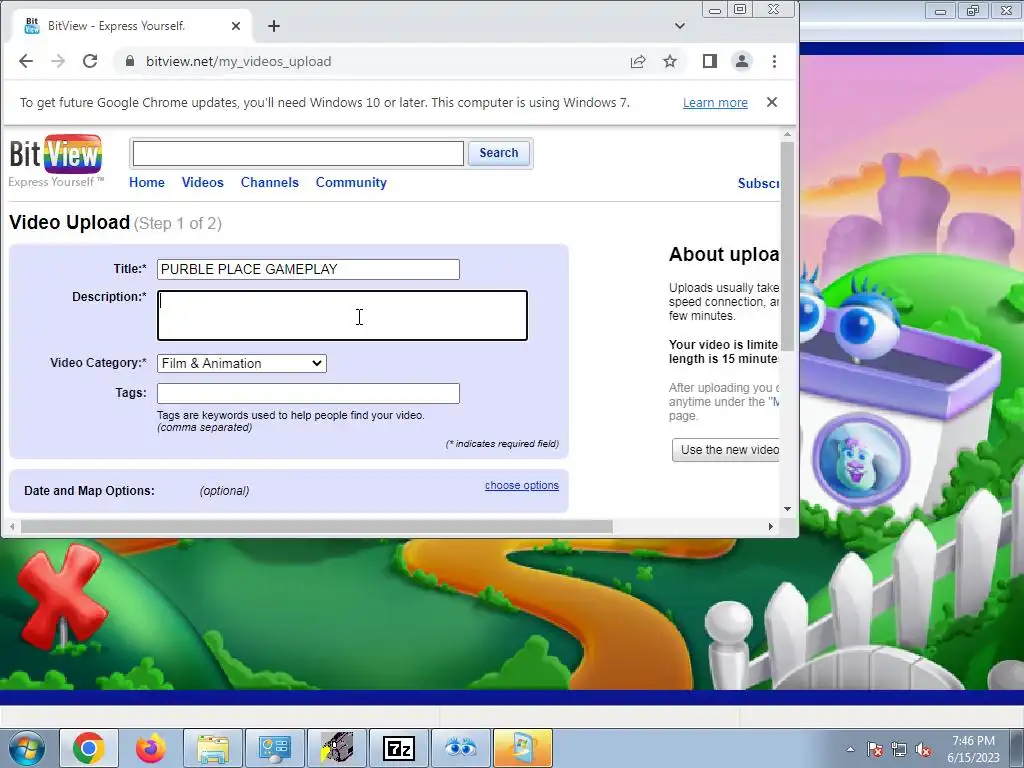The image size is (1024, 768).
Task: Reload the BitView upload page
Action: [x=90, y=61]
